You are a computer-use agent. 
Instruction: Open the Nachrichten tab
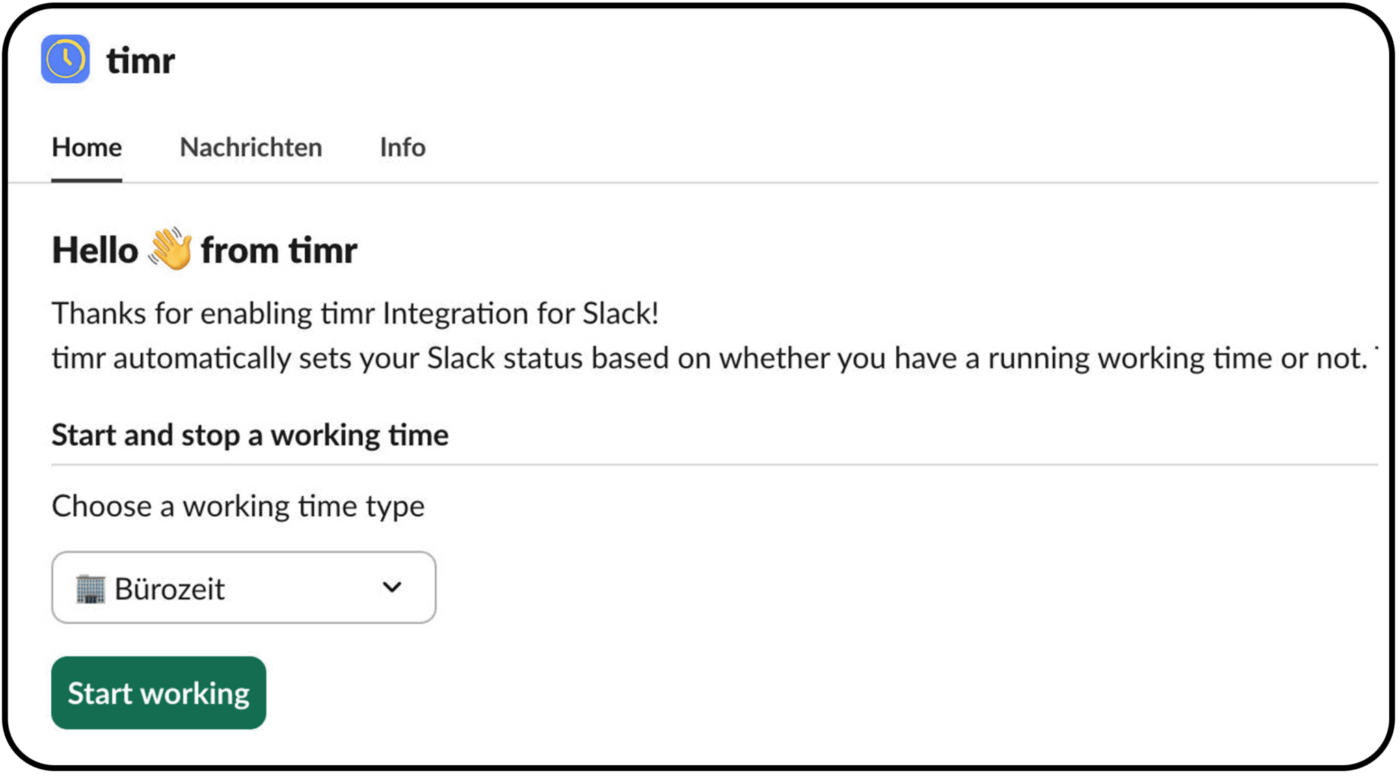(x=251, y=148)
